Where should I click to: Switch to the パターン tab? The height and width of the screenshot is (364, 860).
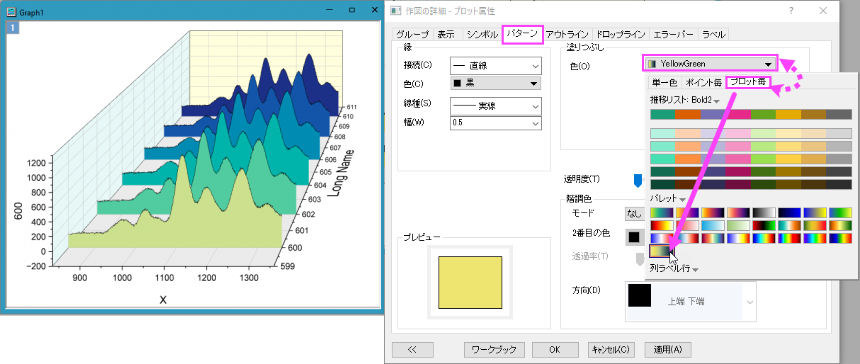[522, 35]
